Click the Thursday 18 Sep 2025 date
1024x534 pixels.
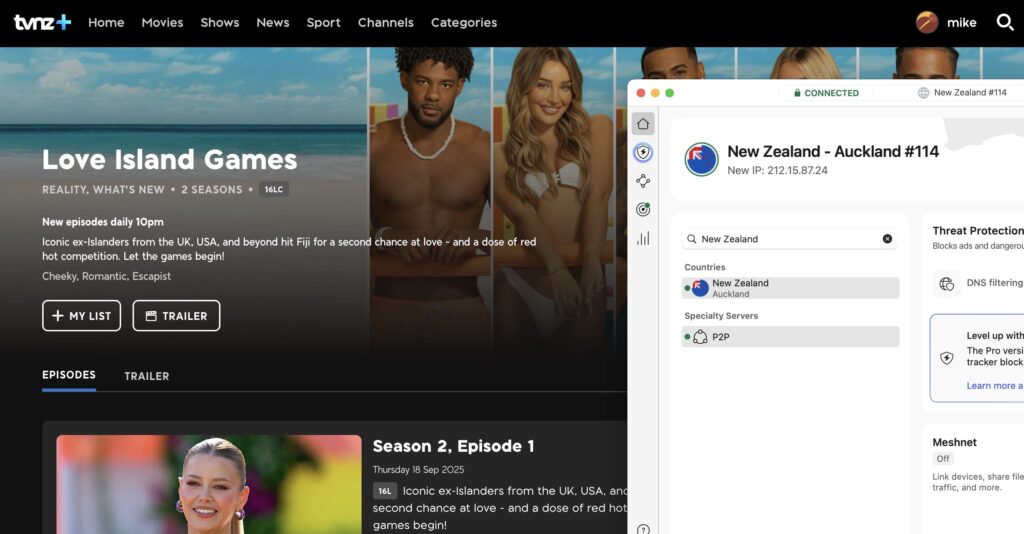419,469
